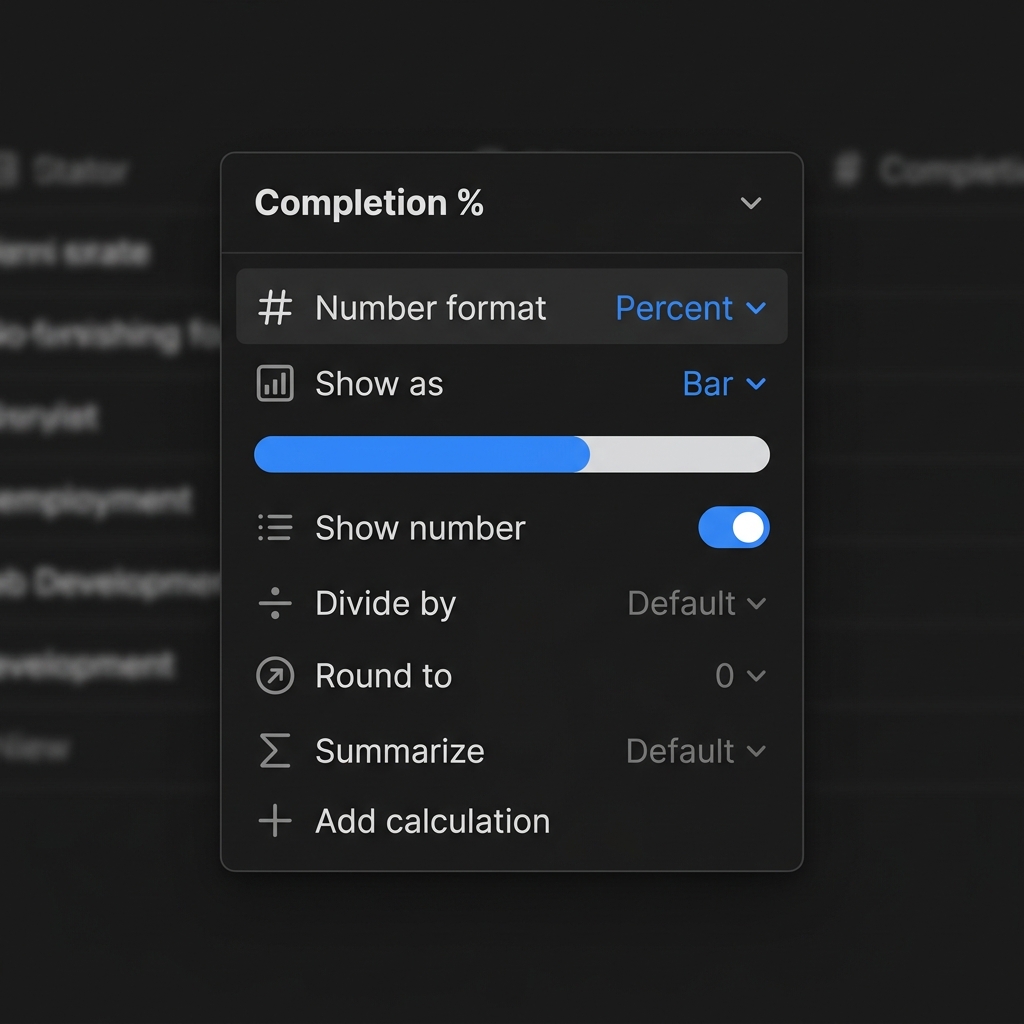This screenshot has height=1024, width=1024.
Task: Click the bar chart icon beside Show as
Action: pos(275,383)
